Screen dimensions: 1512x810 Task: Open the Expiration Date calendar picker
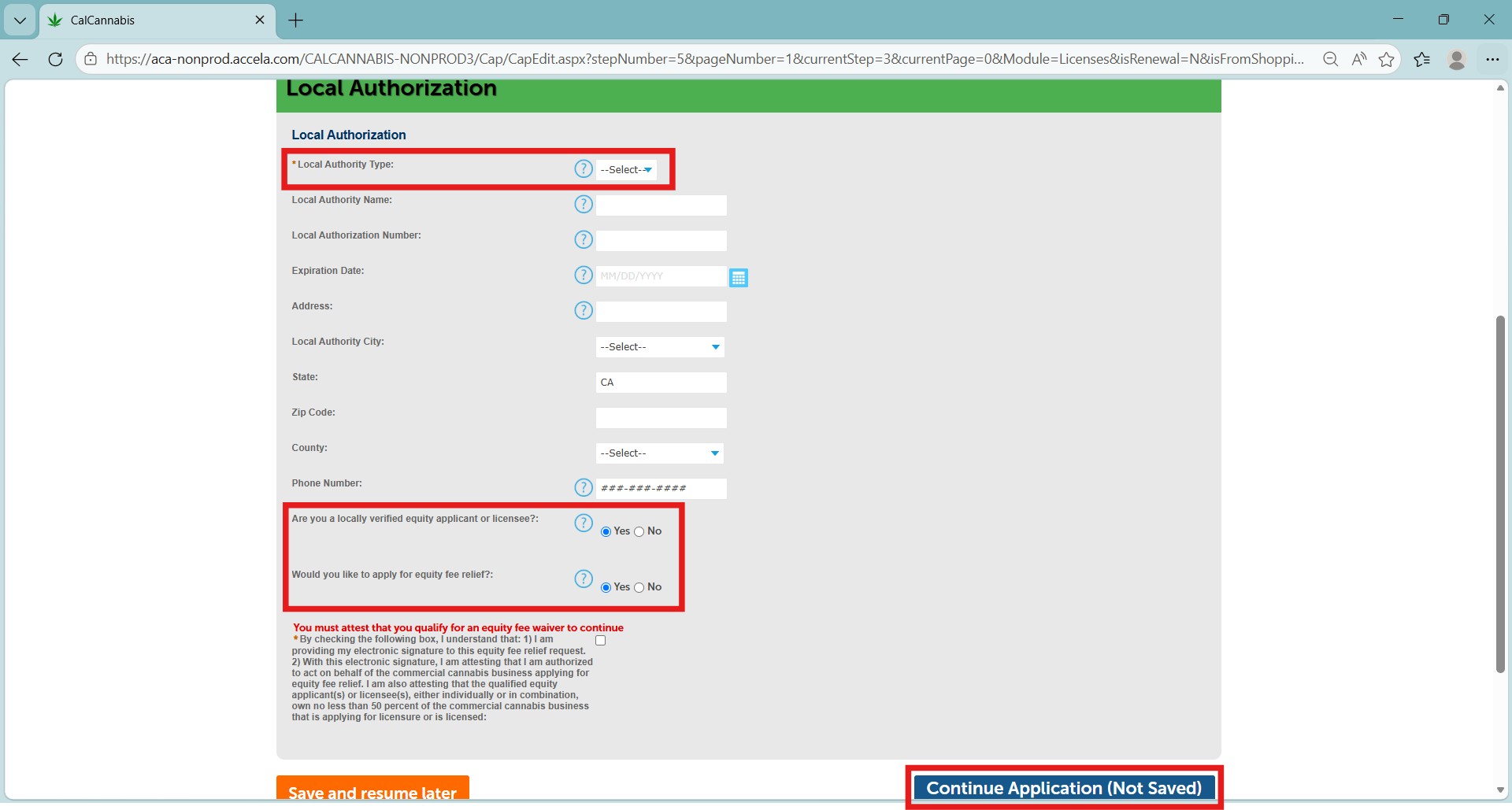click(x=738, y=277)
